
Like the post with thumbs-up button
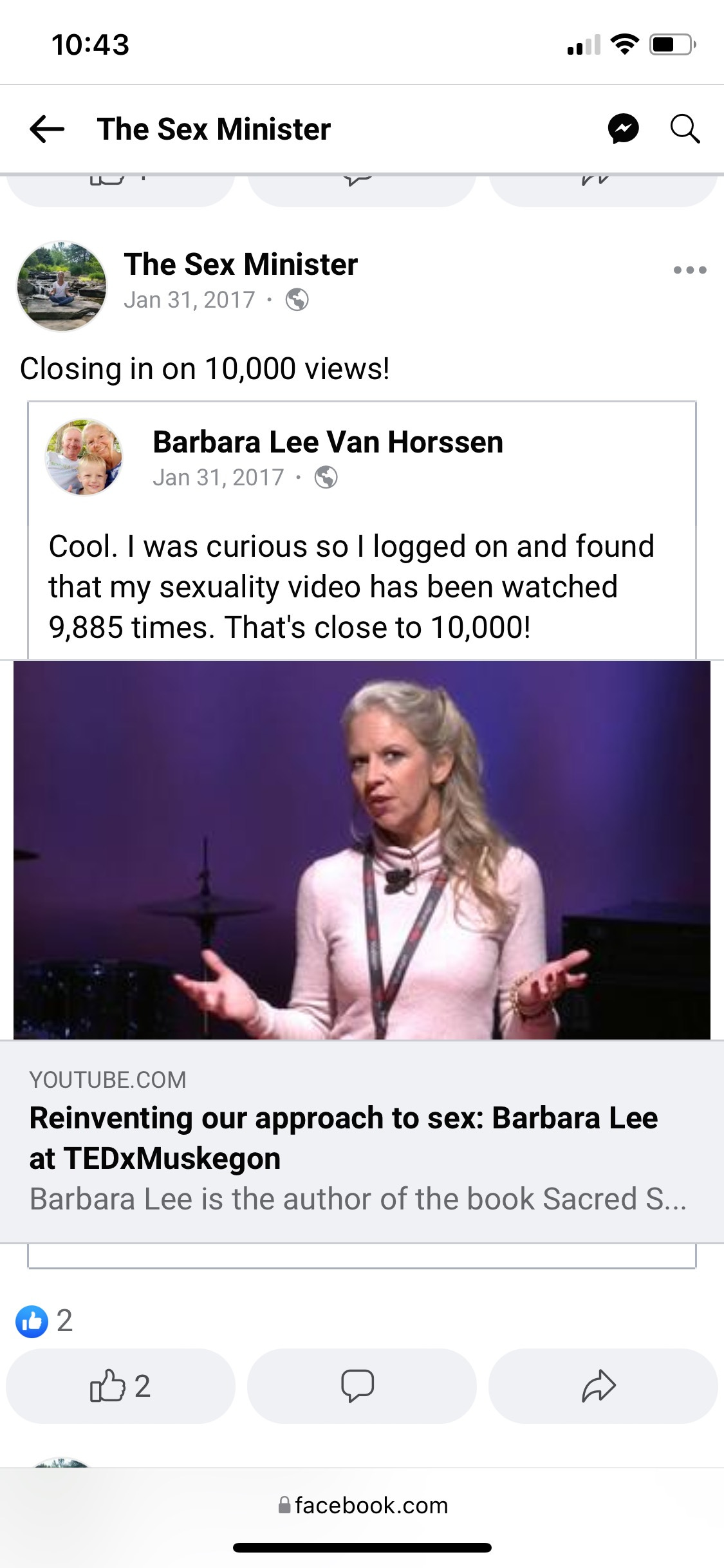pyautogui.click(x=120, y=1386)
